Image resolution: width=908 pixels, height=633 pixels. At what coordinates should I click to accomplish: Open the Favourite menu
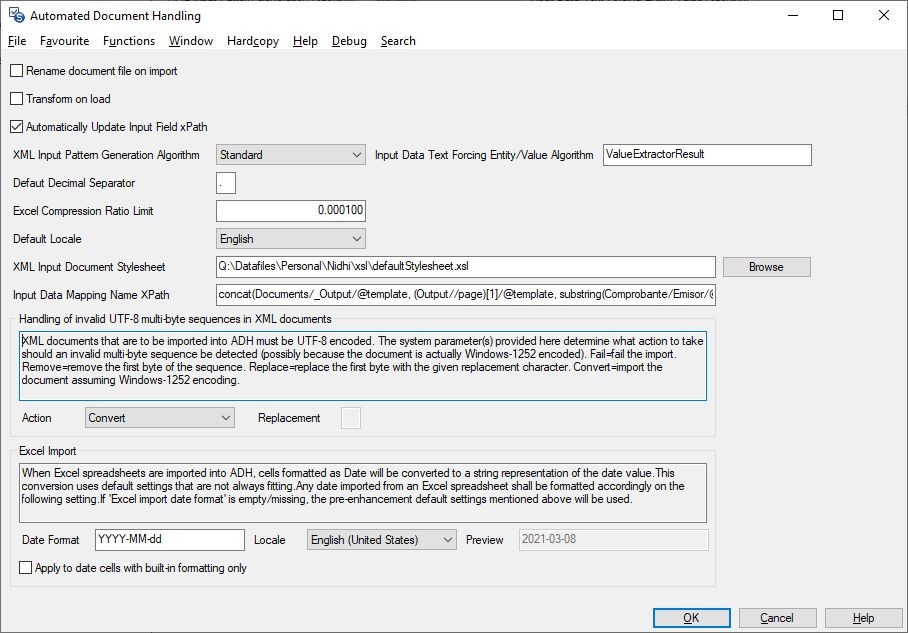64,41
